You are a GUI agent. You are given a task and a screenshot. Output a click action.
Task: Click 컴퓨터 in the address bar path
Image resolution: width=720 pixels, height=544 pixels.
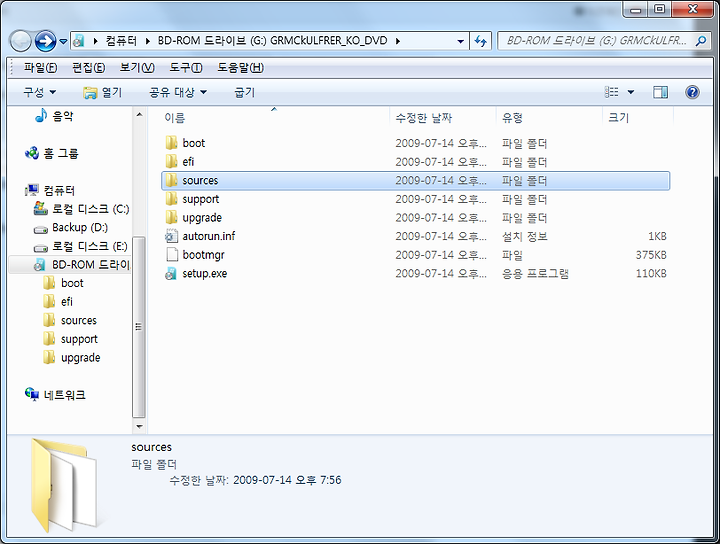click(x=121, y=41)
